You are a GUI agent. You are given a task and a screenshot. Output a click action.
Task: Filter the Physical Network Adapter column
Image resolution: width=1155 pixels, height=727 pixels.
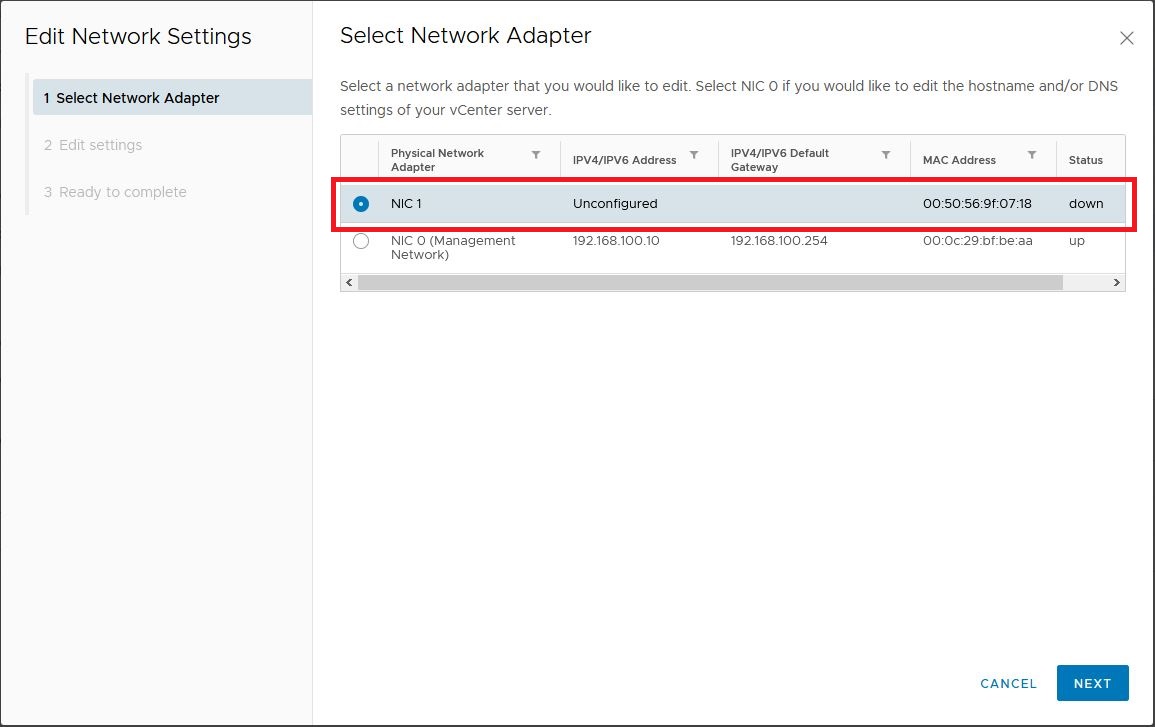tap(536, 155)
